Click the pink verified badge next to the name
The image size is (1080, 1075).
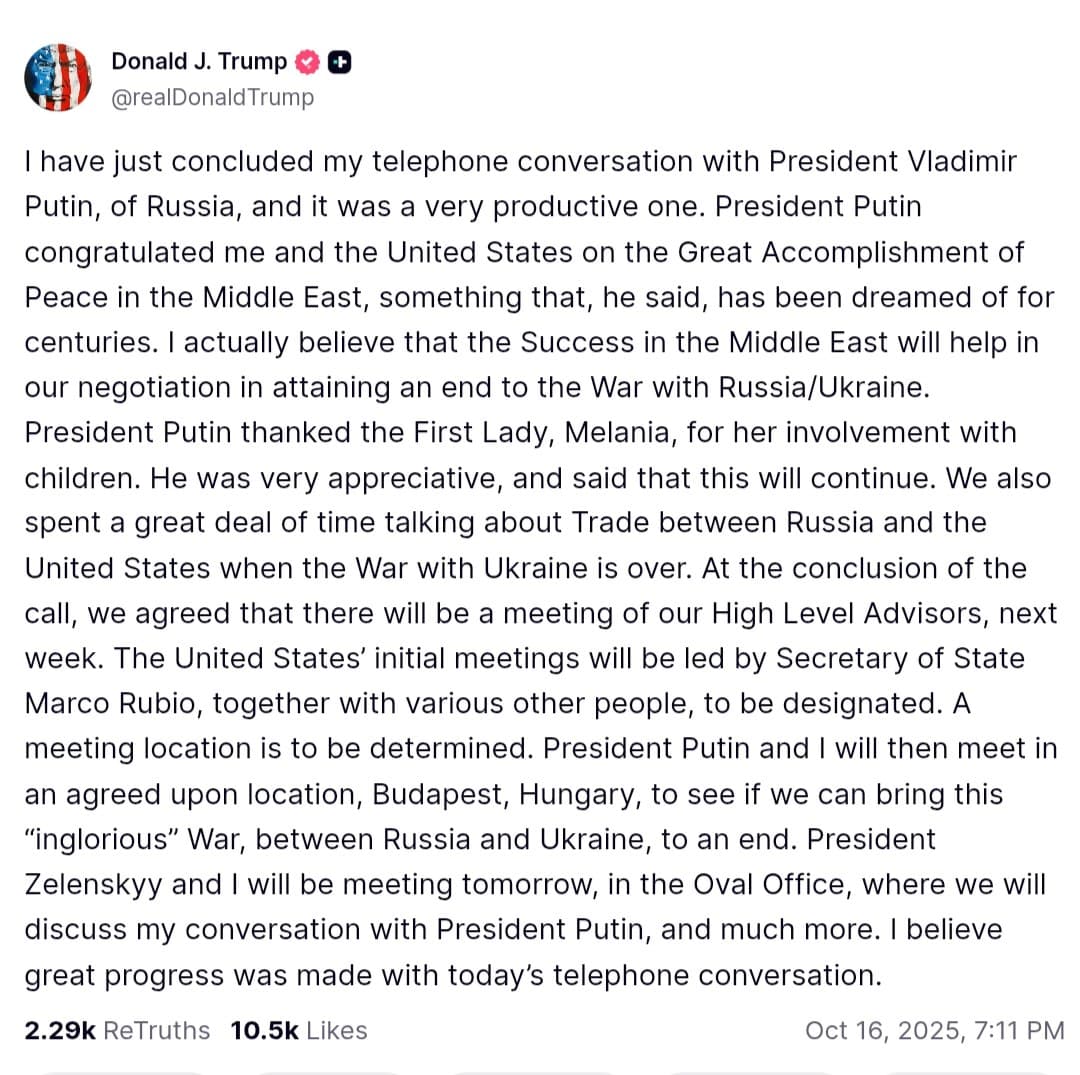(308, 61)
